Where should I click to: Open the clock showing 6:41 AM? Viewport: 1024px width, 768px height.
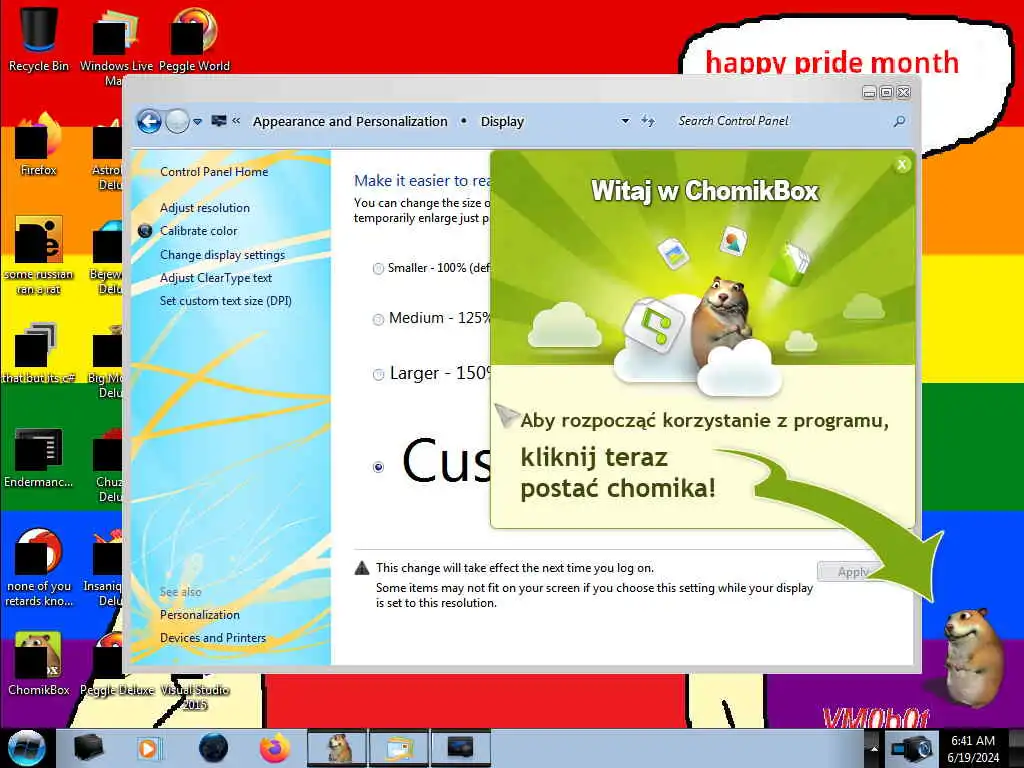973,748
